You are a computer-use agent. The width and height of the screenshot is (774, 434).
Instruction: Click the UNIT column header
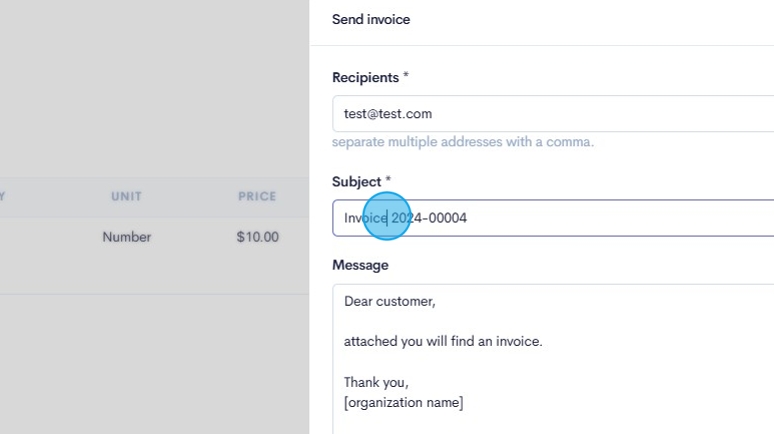click(x=126, y=197)
